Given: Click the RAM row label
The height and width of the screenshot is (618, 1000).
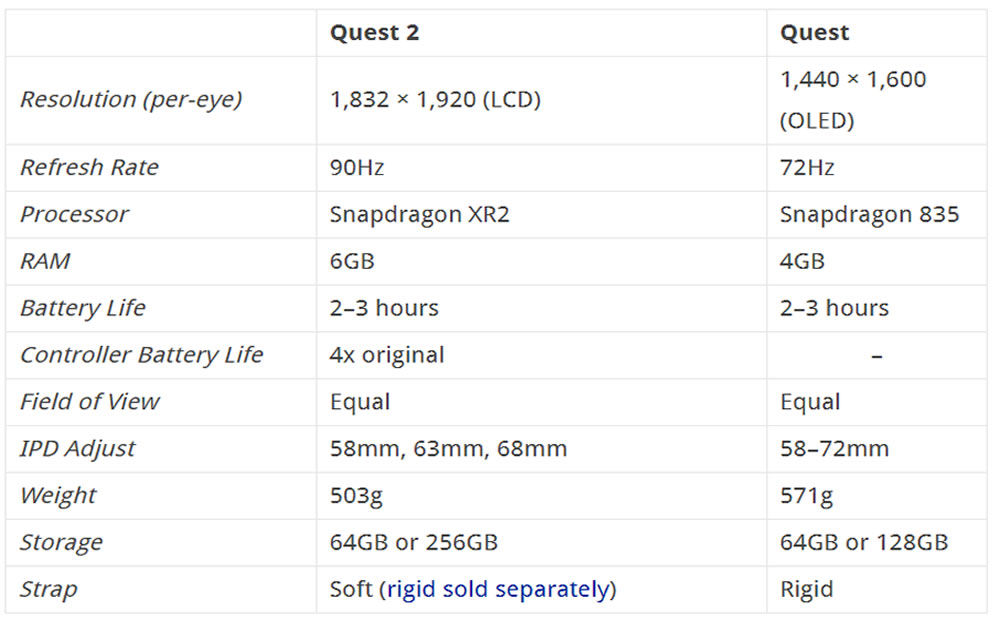Looking at the screenshot, I should click(46, 261).
